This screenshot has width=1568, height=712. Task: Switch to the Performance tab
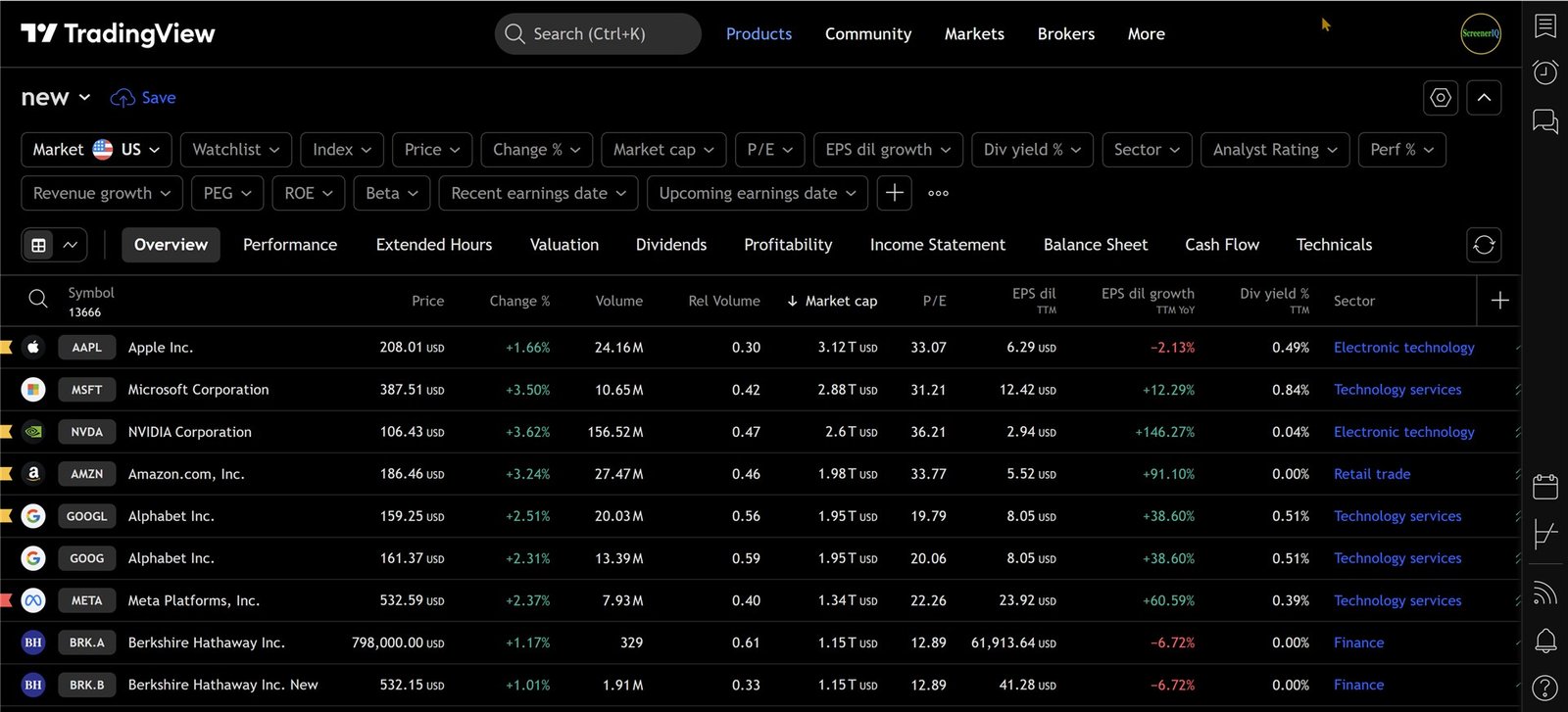point(290,245)
